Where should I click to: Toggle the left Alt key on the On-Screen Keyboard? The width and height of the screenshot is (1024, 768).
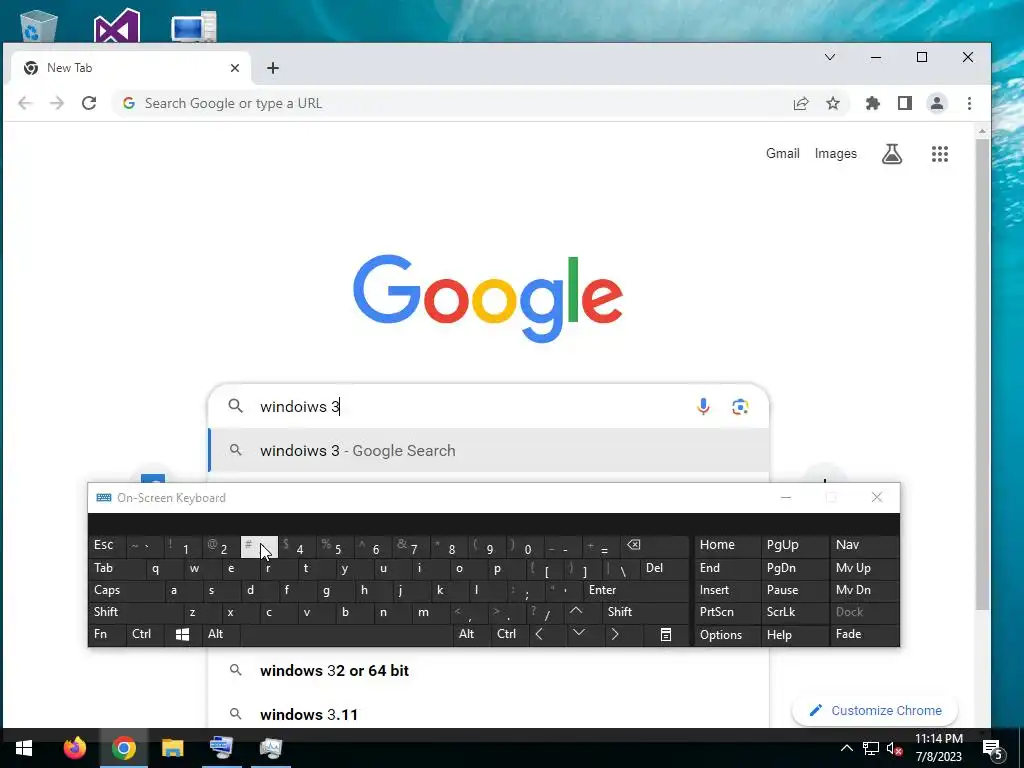pos(221,634)
